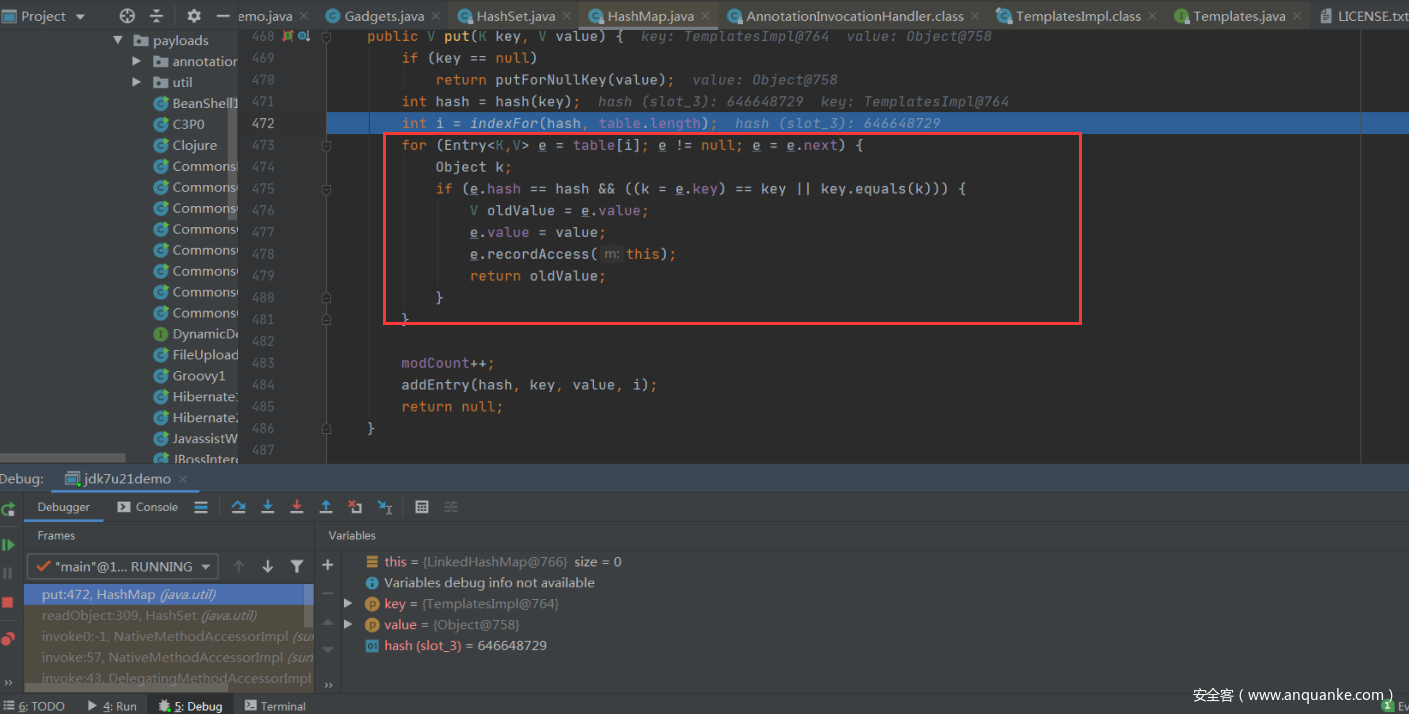Expand the key variable node
This screenshot has width=1409, height=714.
click(x=348, y=604)
